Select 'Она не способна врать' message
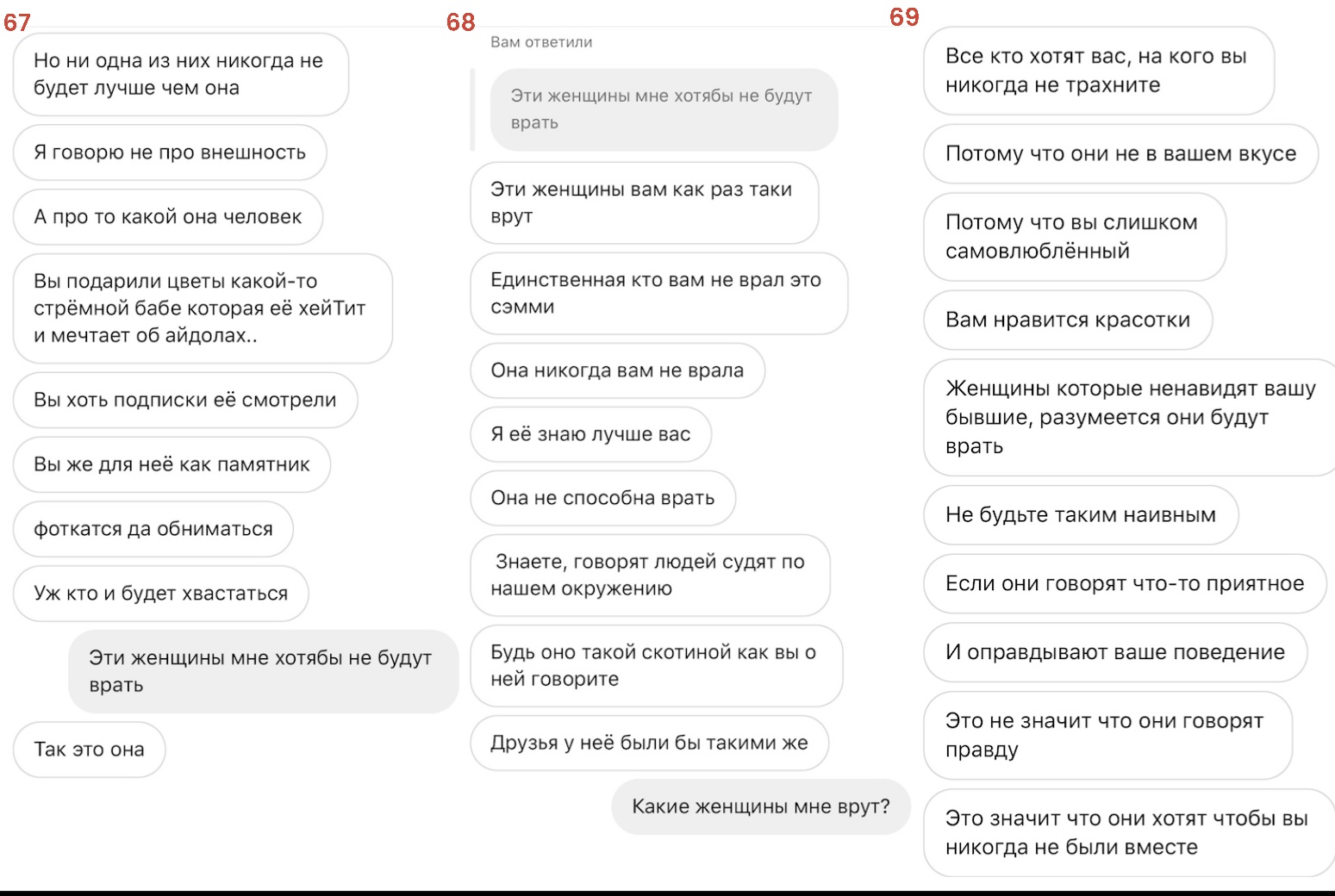Screen dimensions: 1335x896 (x=602, y=498)
